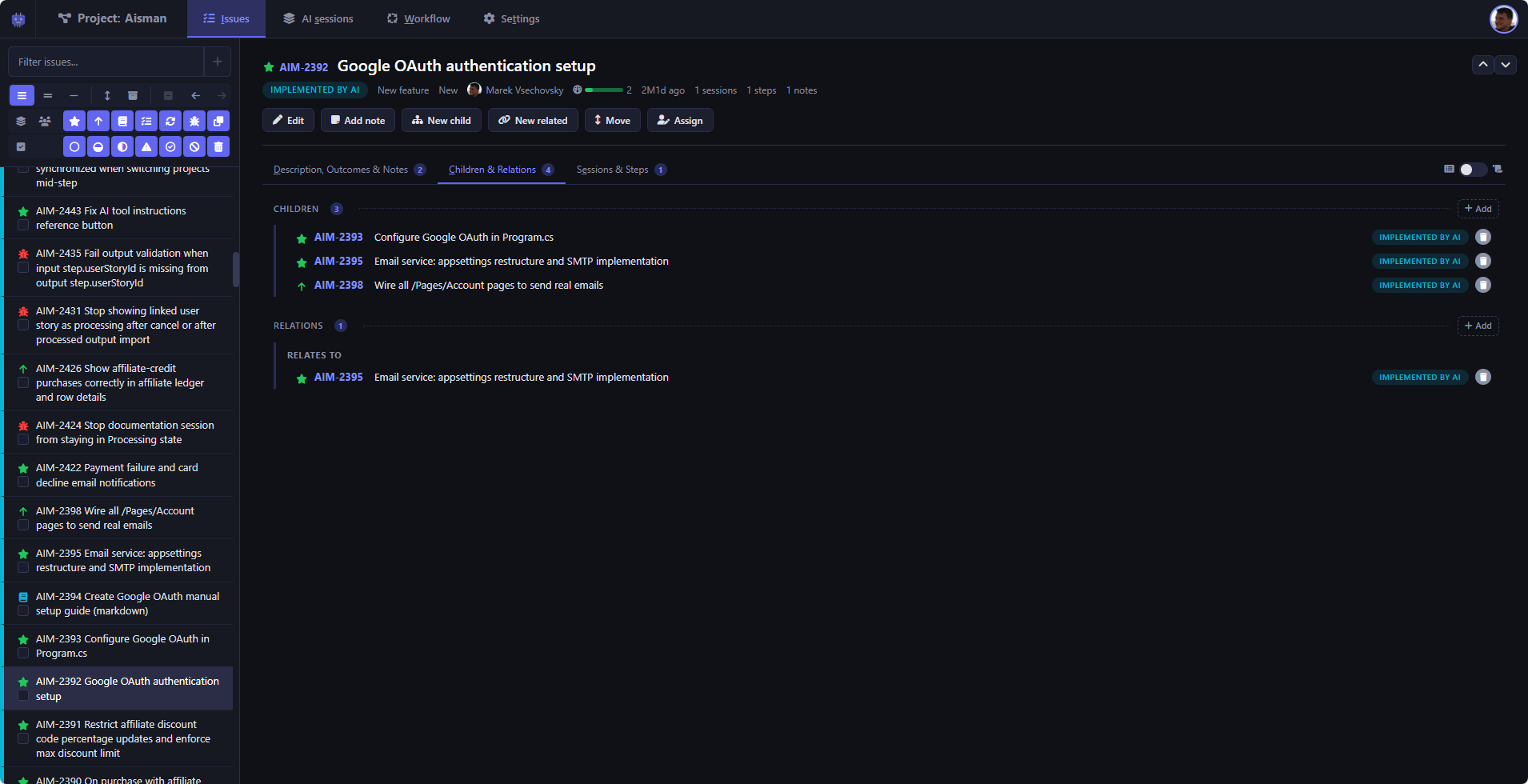1528x784 pixels.
Task: Click the vertical sort arrows icon
Action: (107, 96)
